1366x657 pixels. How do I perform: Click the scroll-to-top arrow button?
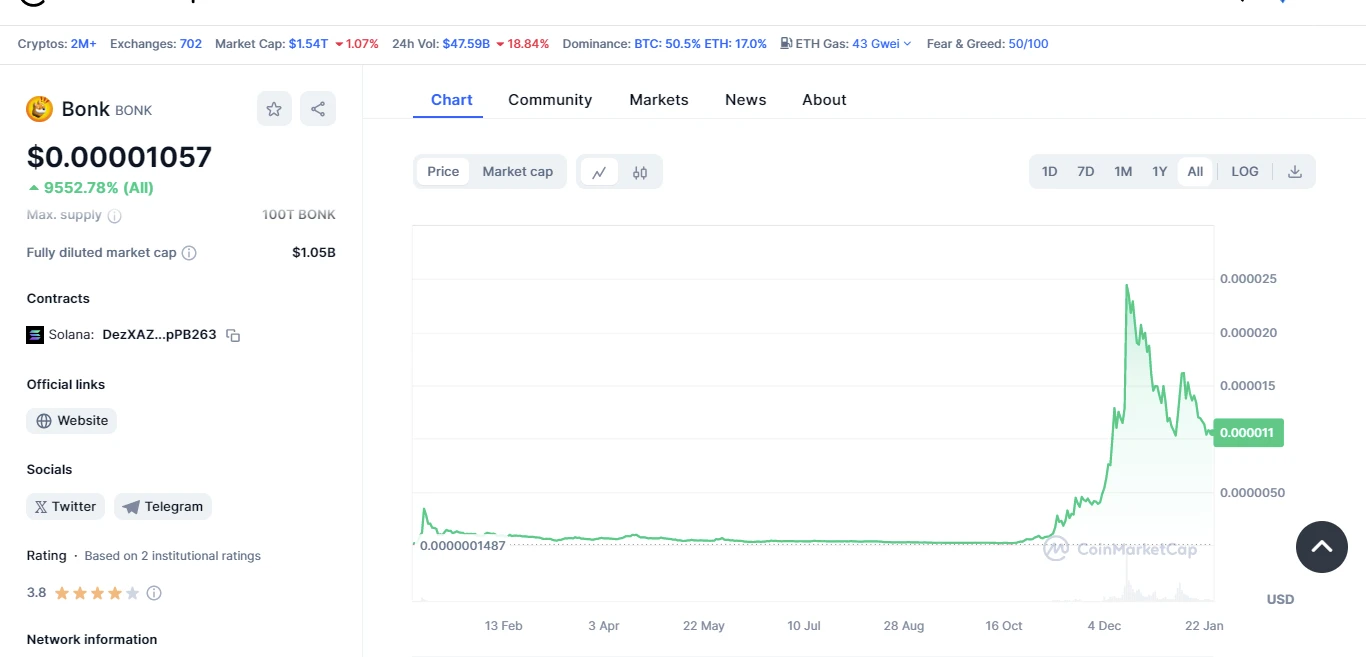1321,547
